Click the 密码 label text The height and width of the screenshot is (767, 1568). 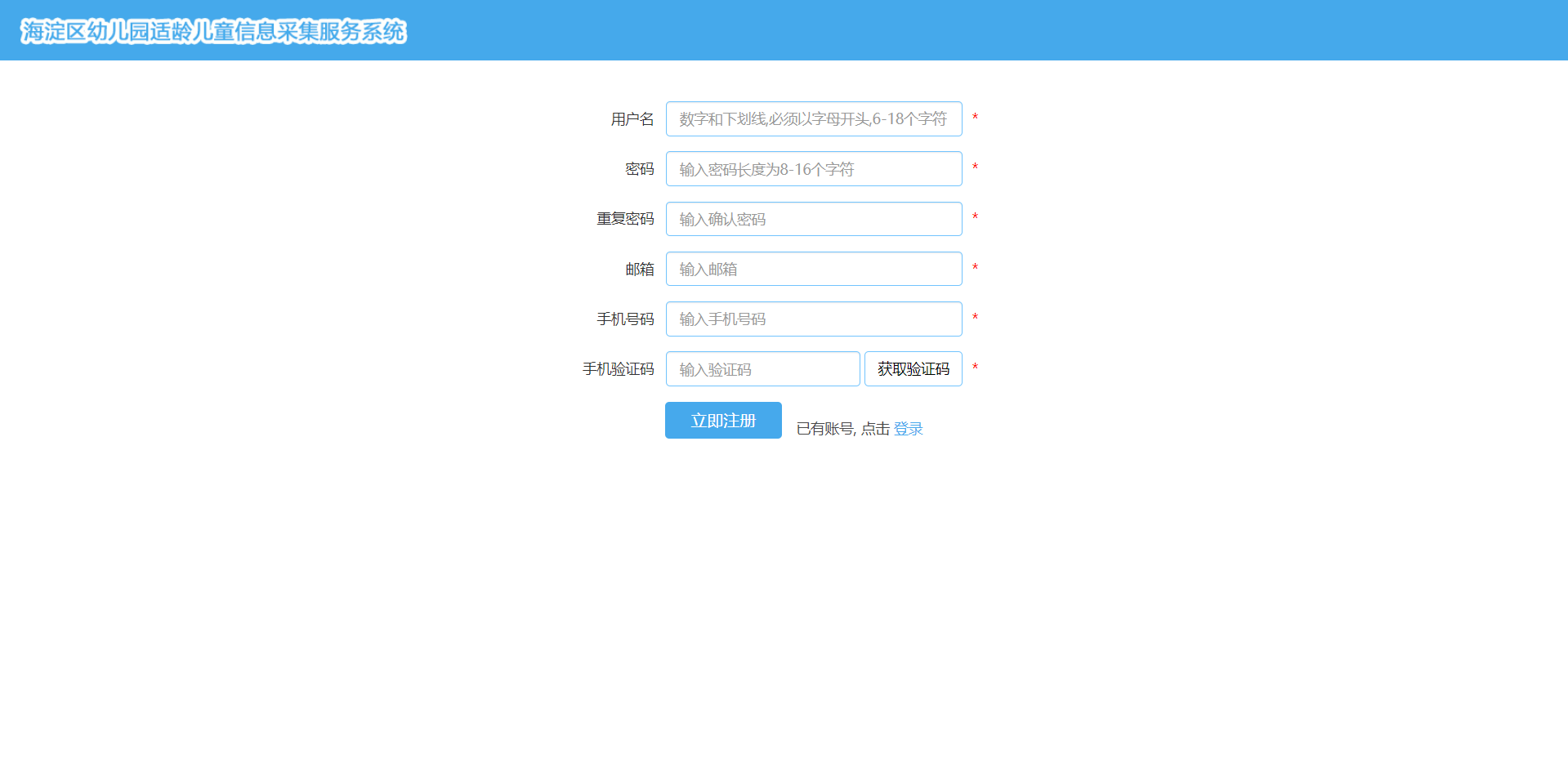[x=640, y=169]
